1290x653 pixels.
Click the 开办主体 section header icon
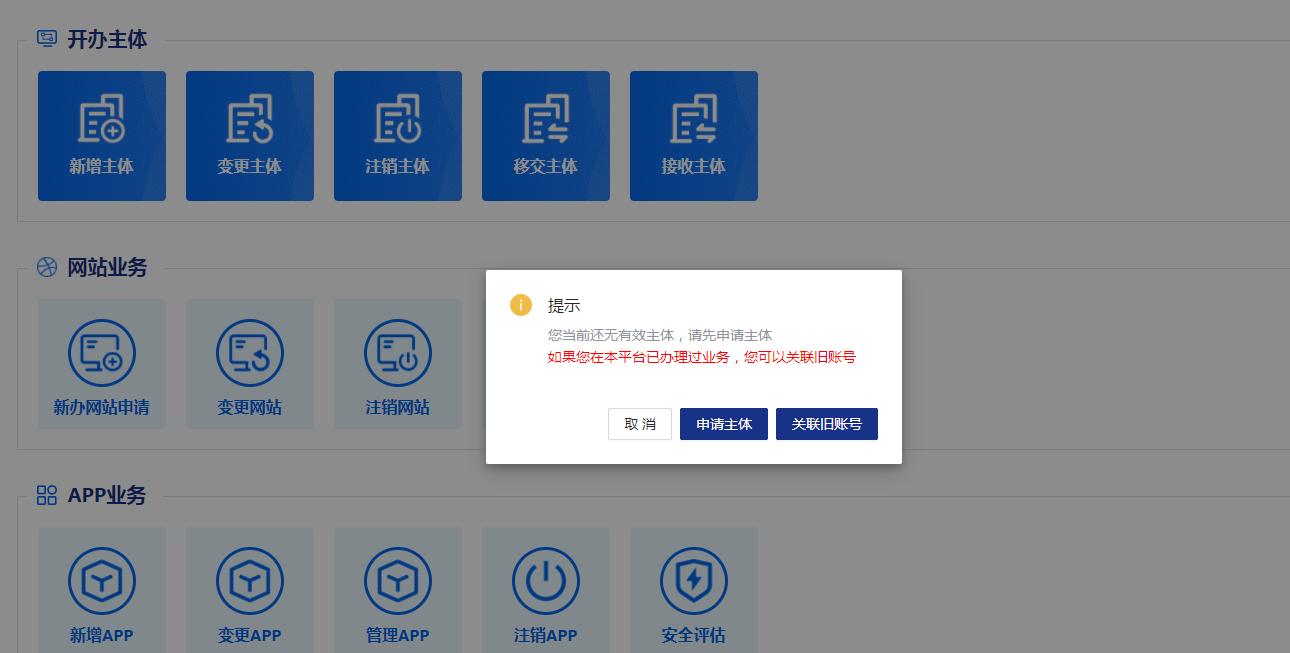[47, 39]
